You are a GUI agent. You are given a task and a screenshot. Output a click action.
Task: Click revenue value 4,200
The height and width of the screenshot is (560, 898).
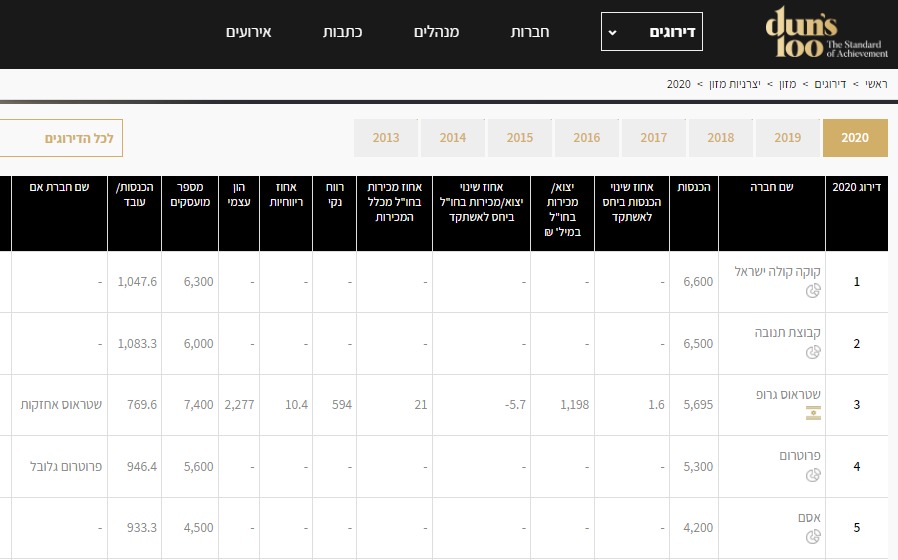coord(698,528)
